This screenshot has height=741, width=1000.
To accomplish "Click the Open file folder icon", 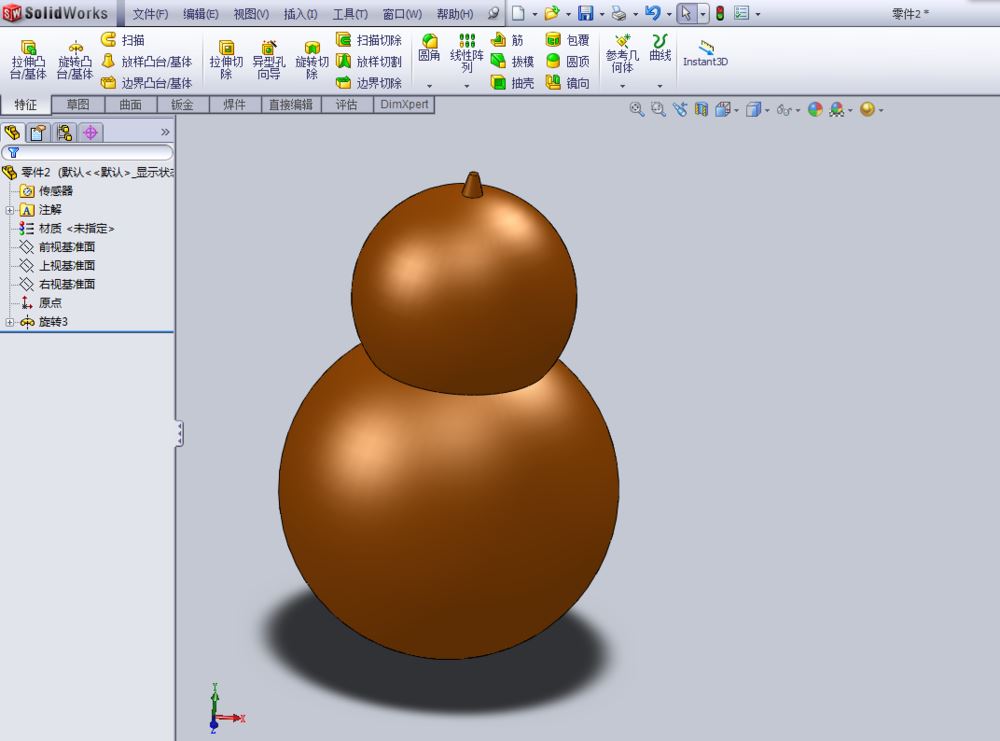I will tap(552, 13).
